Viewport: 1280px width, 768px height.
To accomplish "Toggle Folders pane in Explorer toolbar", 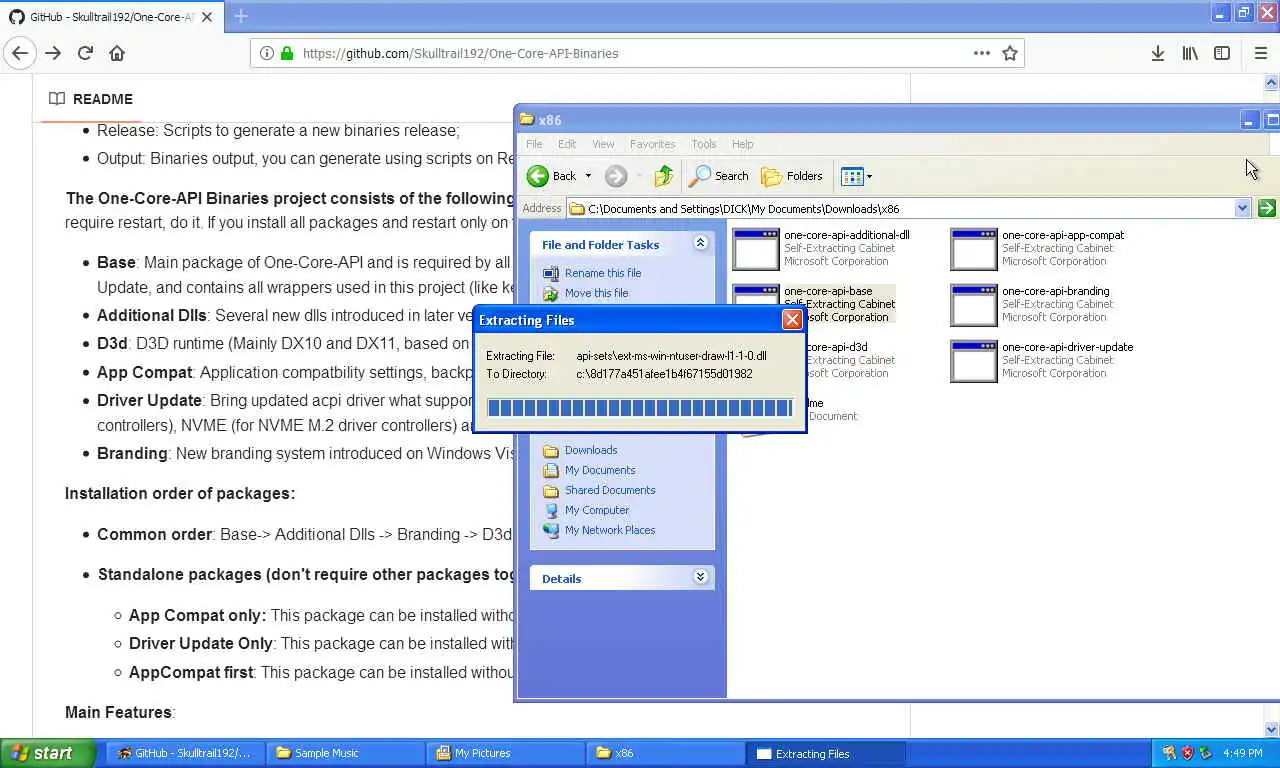I will click(792, 176).
